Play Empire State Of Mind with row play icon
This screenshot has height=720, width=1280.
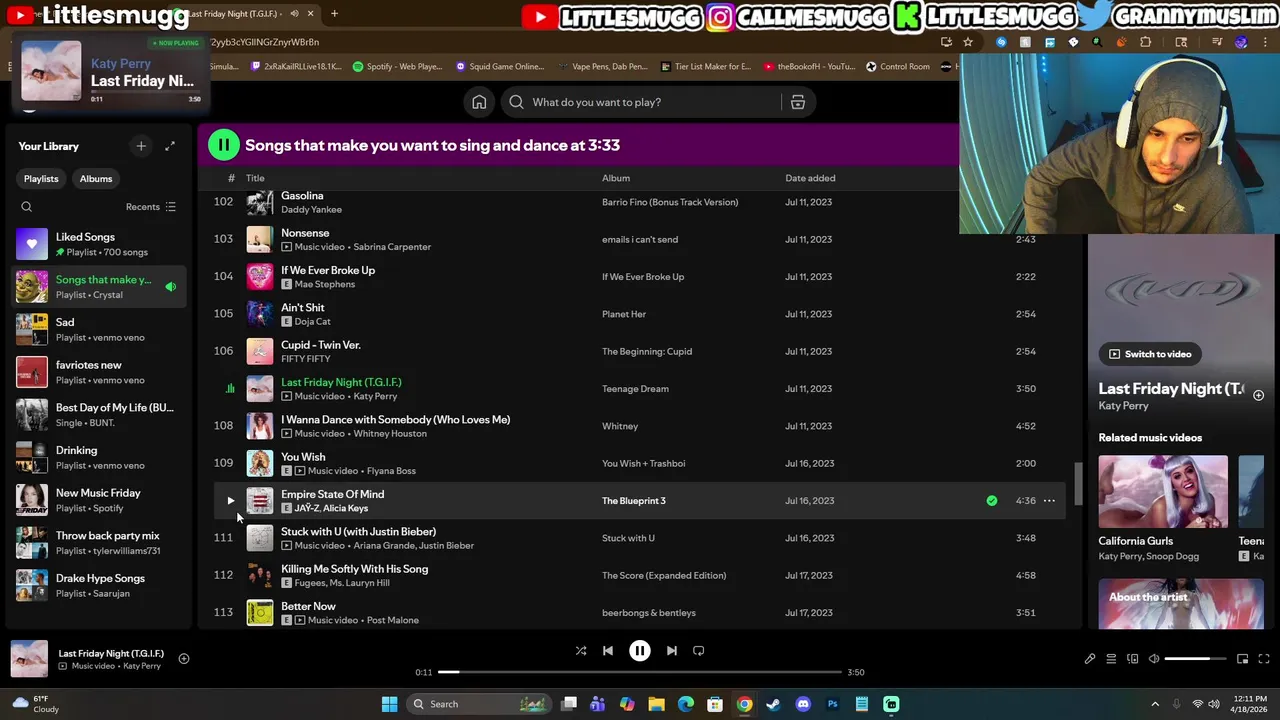coord(230,501)
